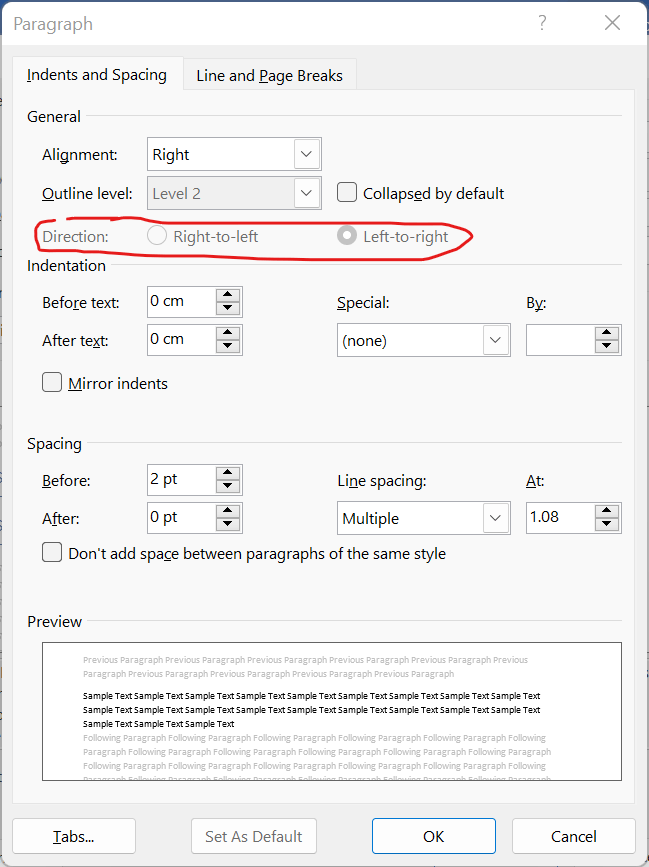Decrease After text indentation value
Screen dimensions: 649x867
(228, 347)
